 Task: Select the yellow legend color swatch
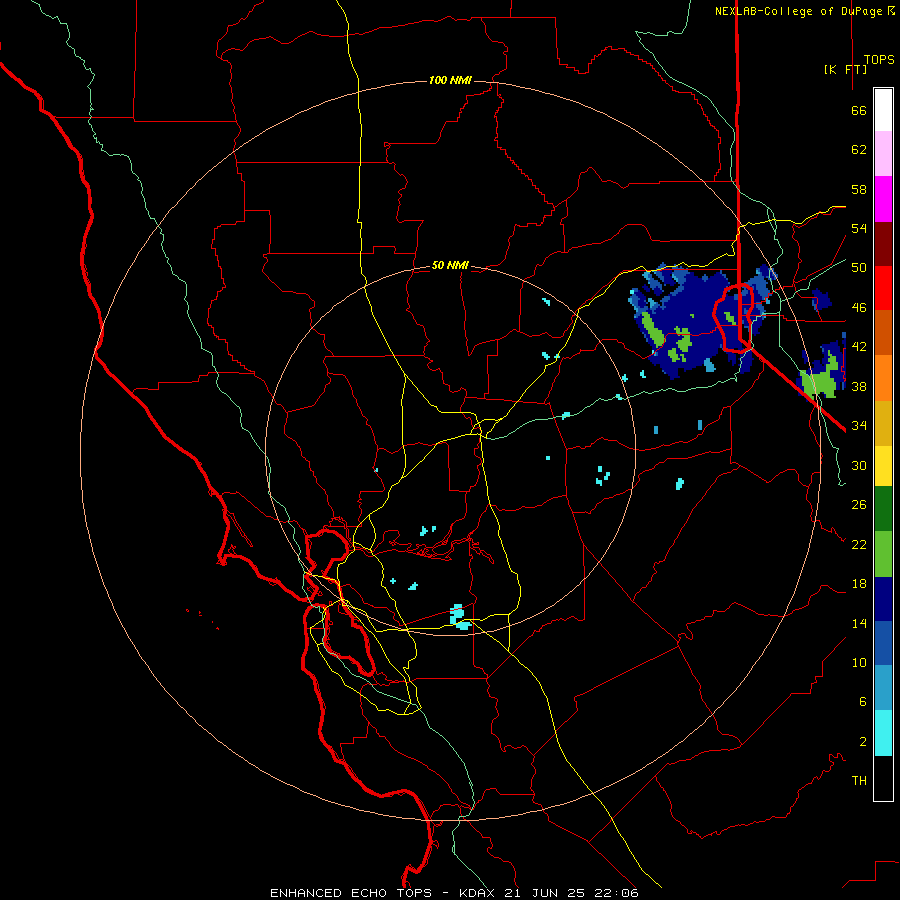tap(883, 465)
